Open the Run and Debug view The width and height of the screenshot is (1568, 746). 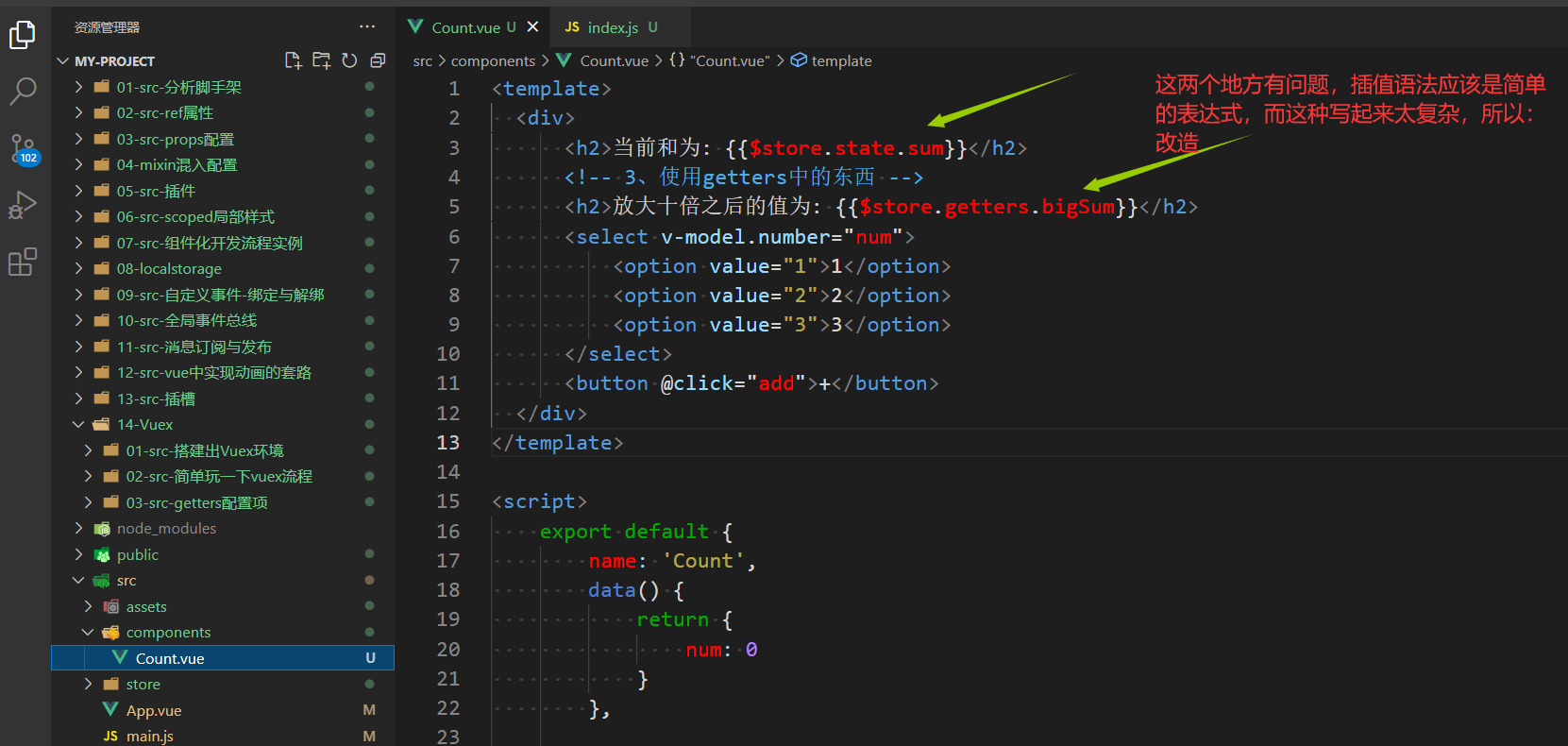(x=23, y=205)
